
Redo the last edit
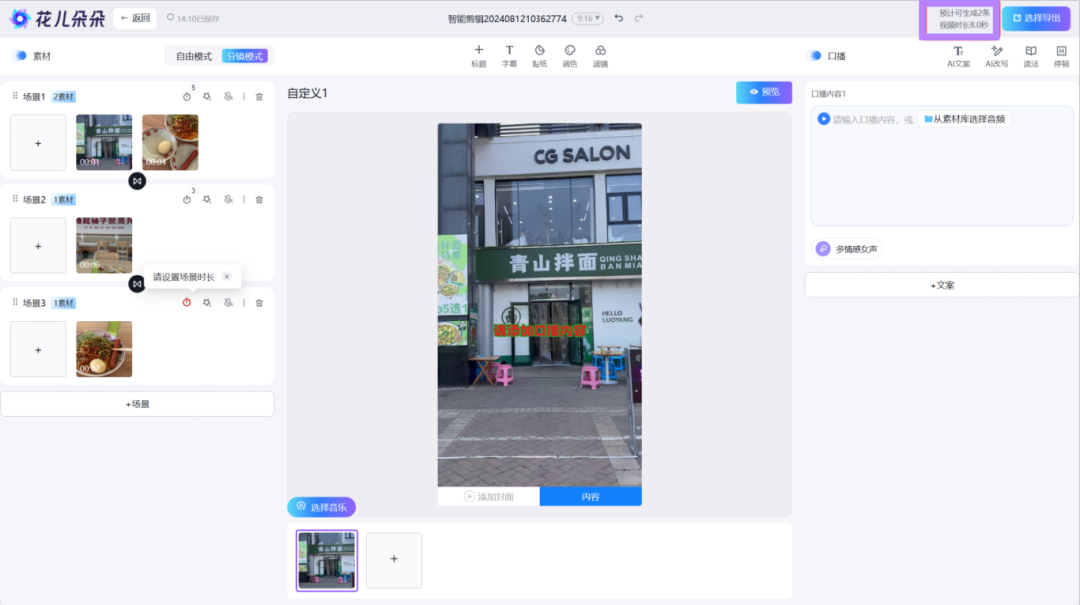[638, 18]
